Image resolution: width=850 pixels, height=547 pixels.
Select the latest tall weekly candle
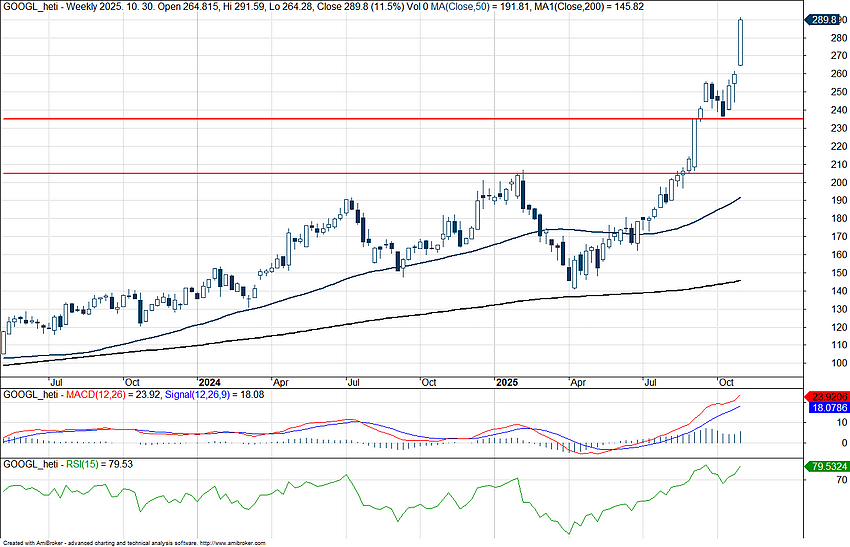click(741, 42)
